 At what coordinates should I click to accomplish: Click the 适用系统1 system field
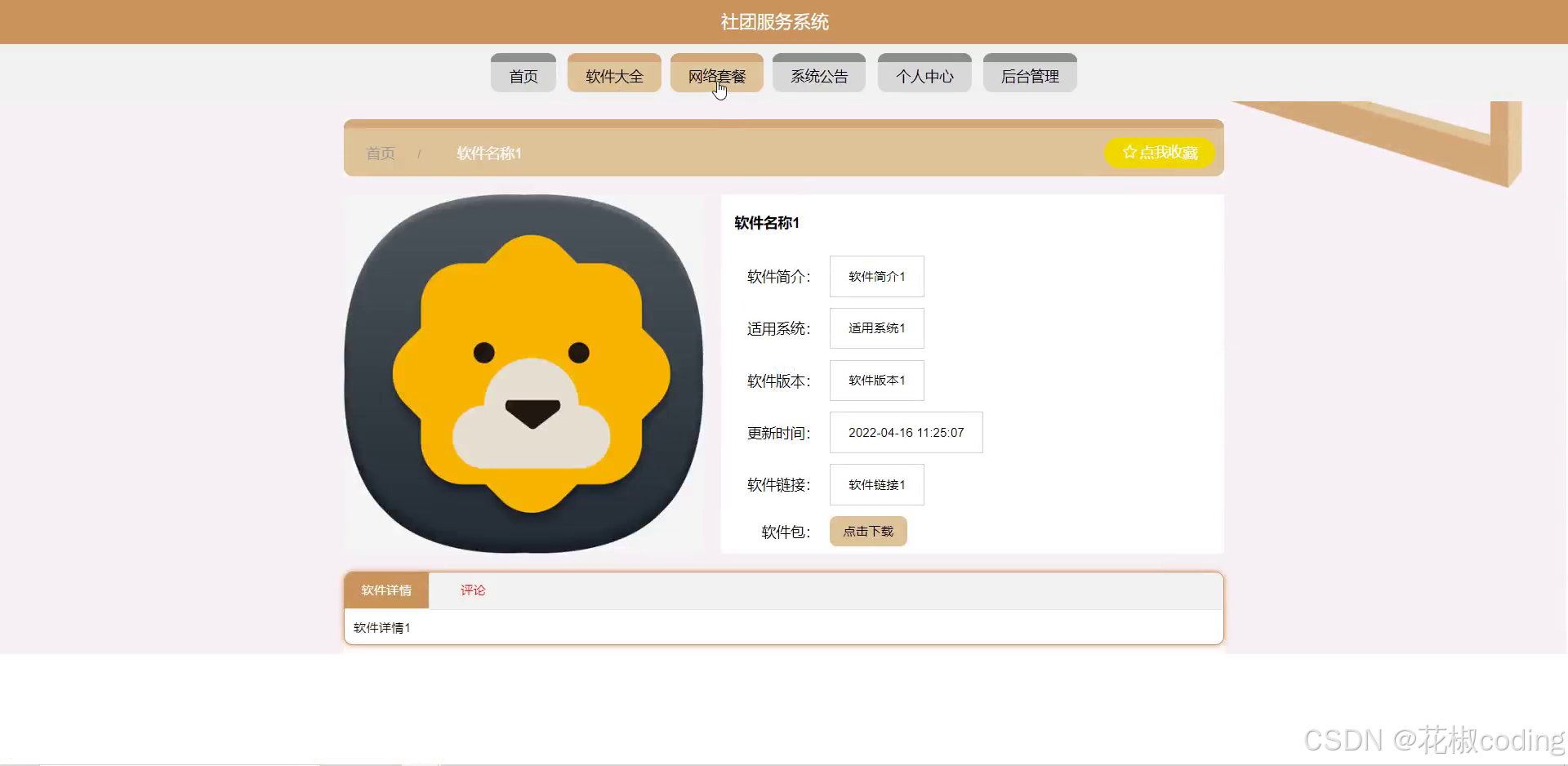[x=876, y=328]
